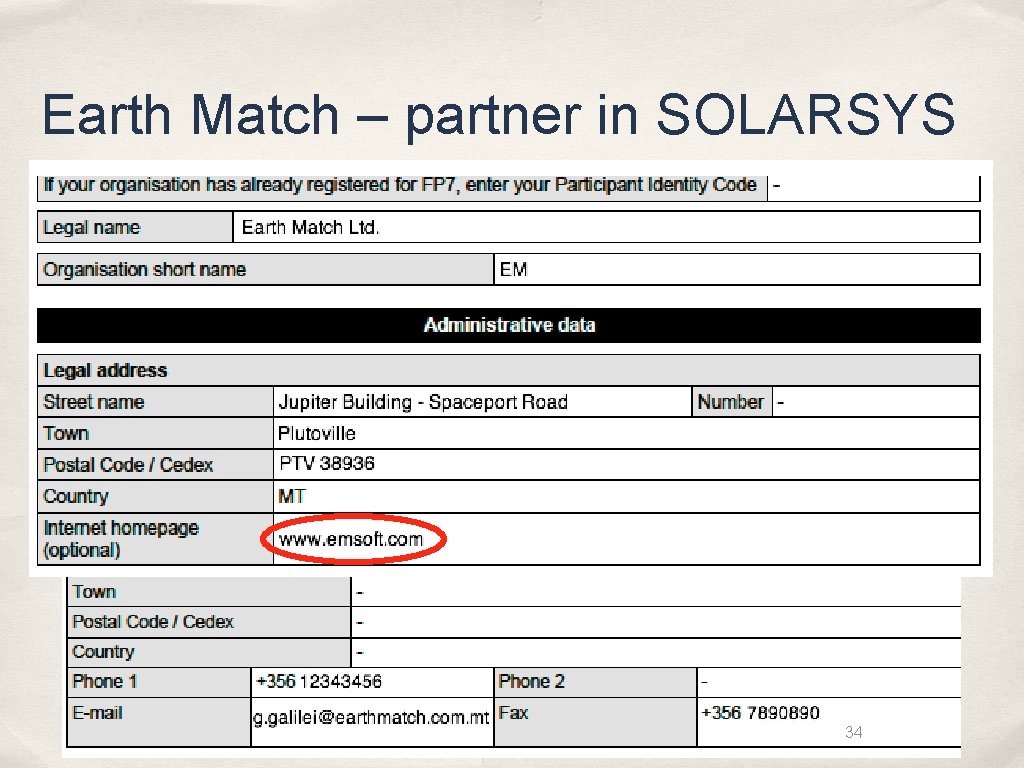The image size is (1024, 768).
Task: Click the 'Fax' label
Action: (513, 712)
